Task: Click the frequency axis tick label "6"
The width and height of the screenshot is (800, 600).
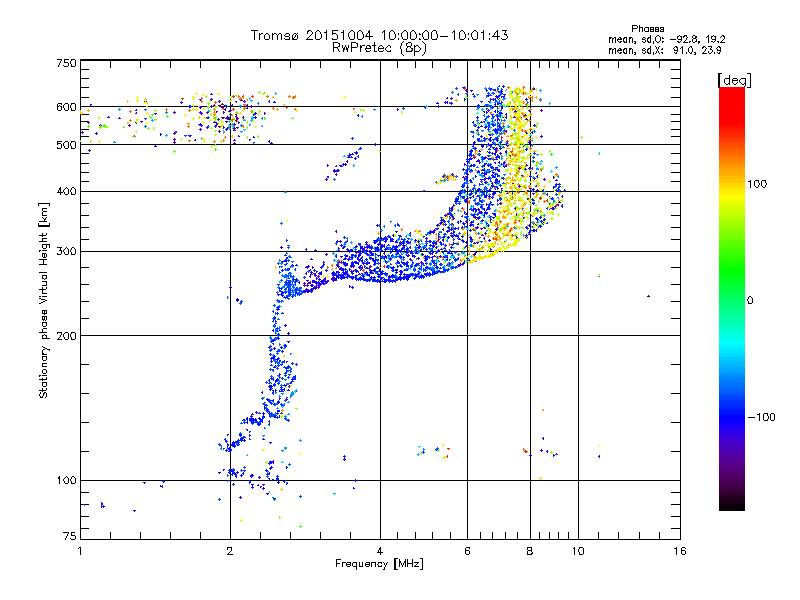Action: 467,551
